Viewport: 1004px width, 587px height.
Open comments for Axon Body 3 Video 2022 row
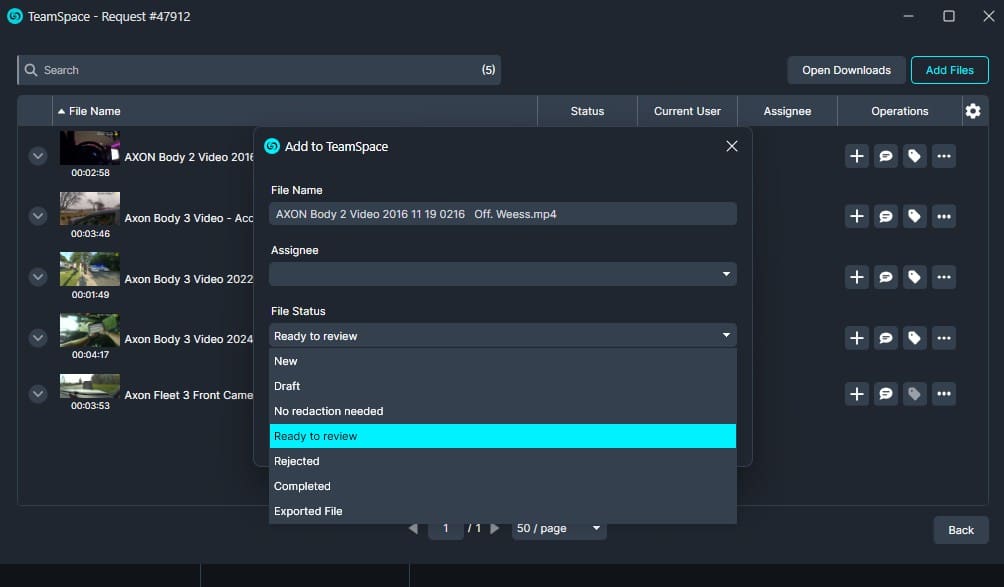(885, 277)
